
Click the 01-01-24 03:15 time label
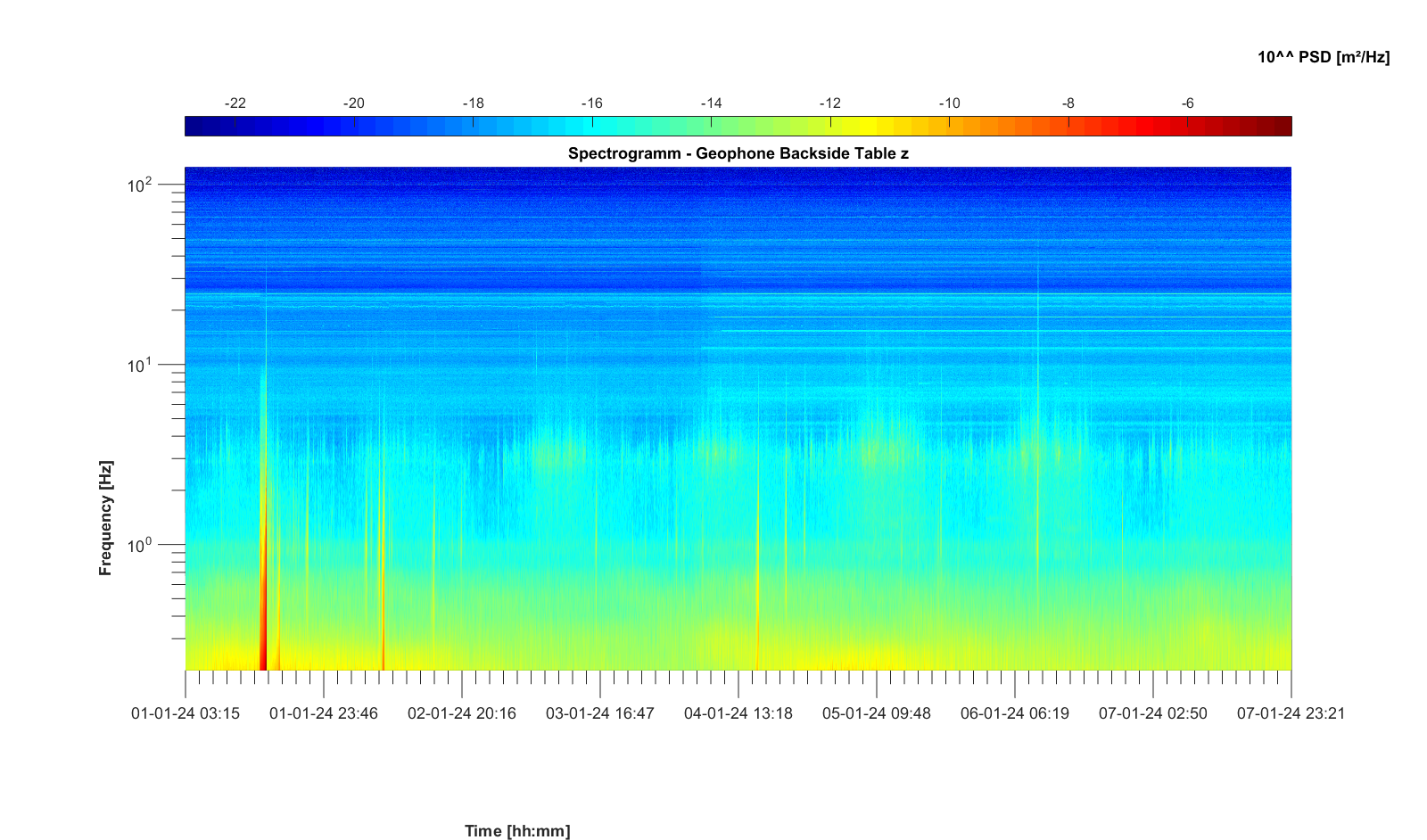pyautogui.click(x=186, y=713)
